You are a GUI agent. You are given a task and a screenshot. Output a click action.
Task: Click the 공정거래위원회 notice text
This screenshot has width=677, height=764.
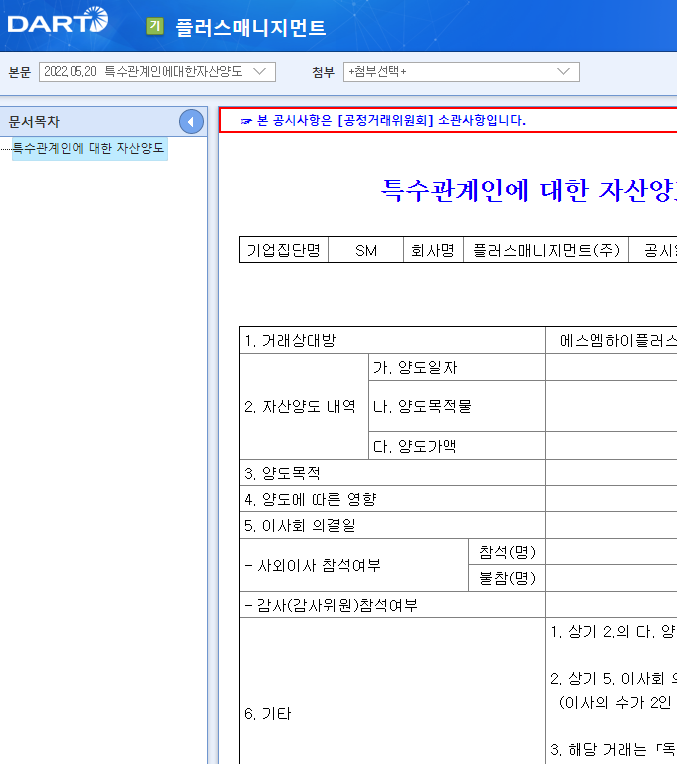pyautogui.click(x=391, y=120)
